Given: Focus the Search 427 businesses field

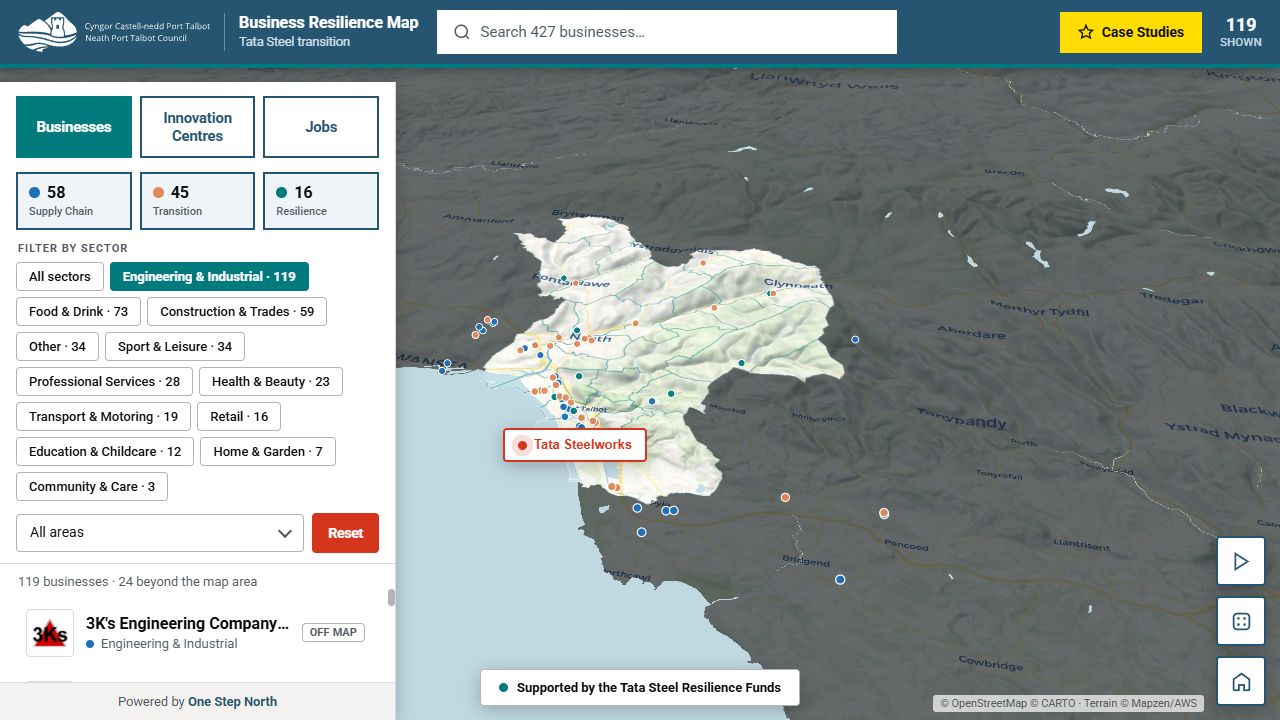Looking at the screenshot, I should pos(667,32).
